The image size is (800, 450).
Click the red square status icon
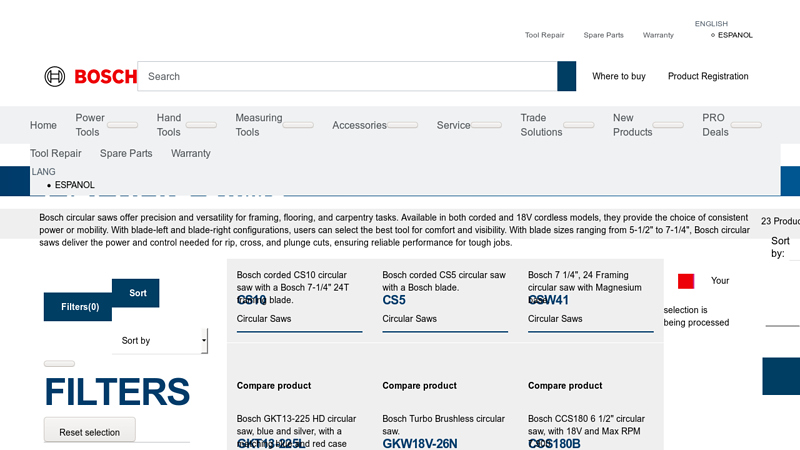(x=686, y=281)
